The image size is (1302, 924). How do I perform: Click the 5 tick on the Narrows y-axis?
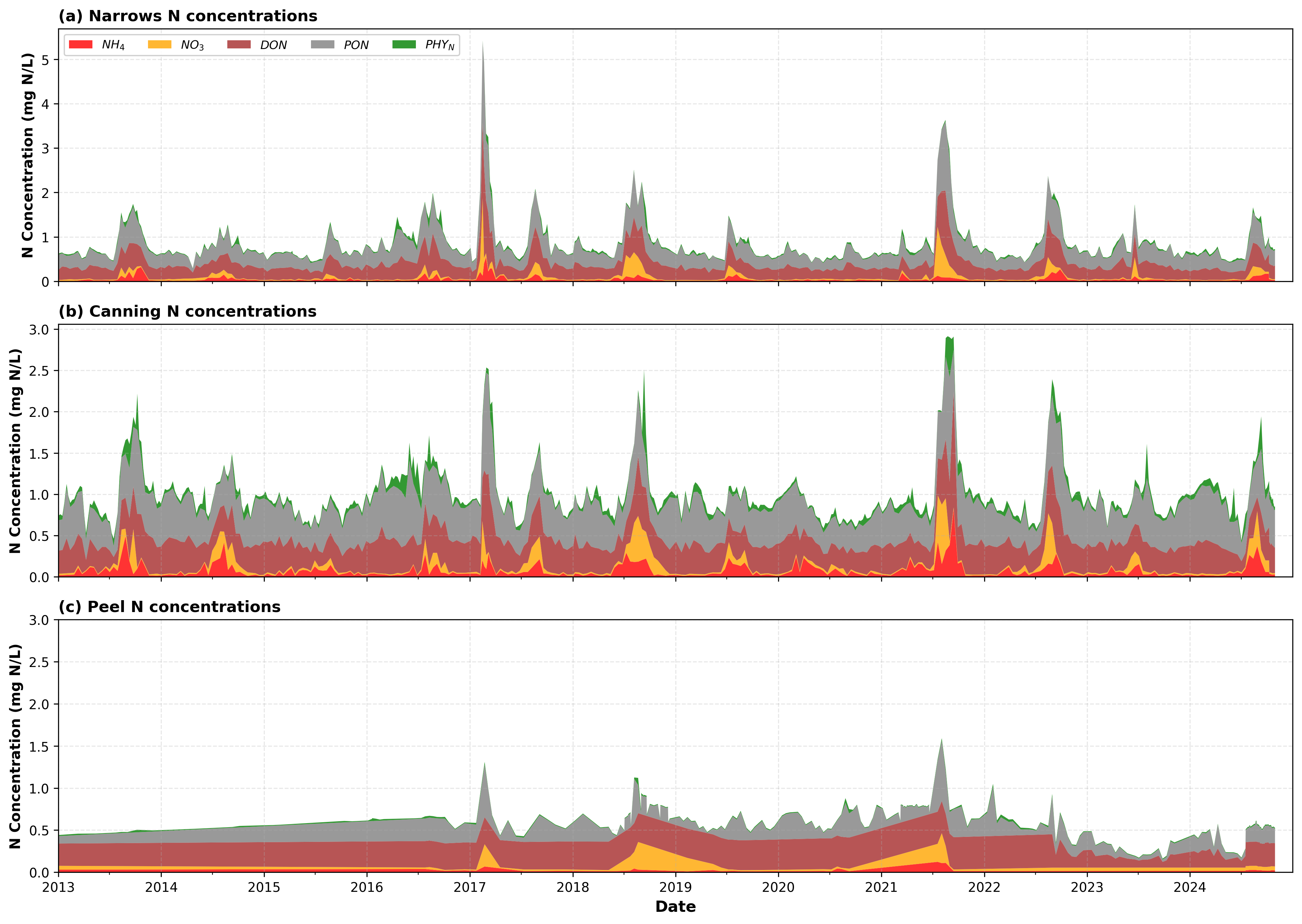click(x=46, y=60)
